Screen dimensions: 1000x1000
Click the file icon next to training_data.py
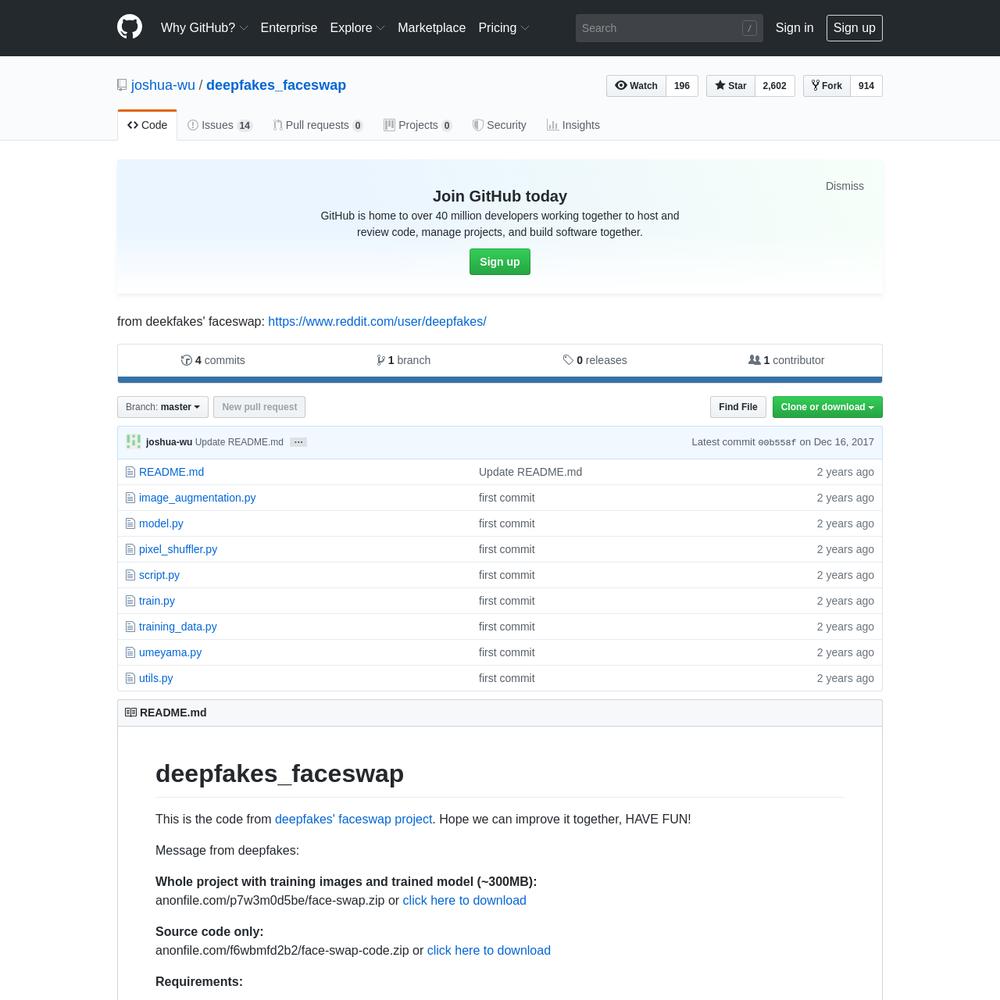130,626
